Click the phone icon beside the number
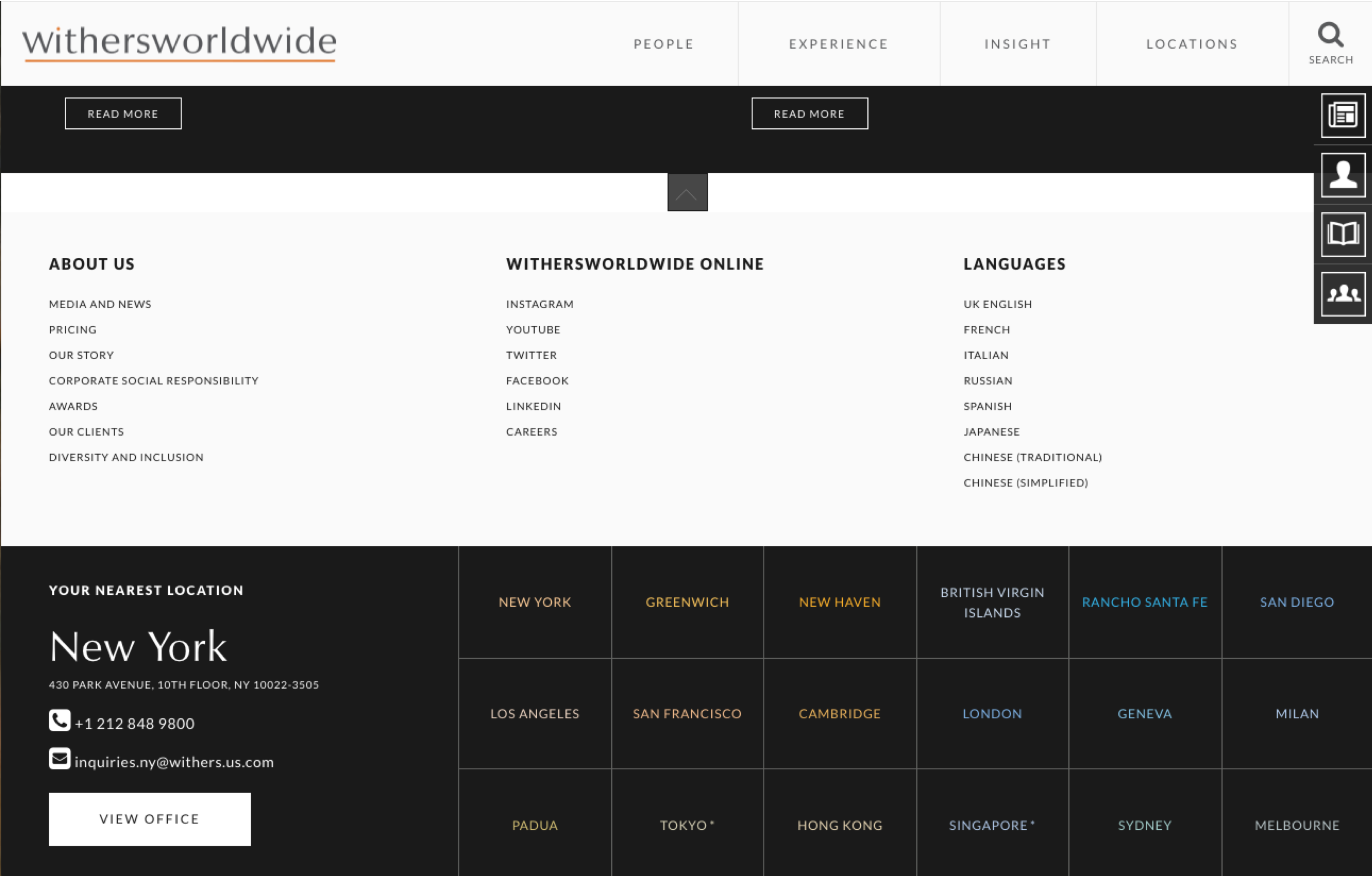This screenshot has height=876, width=1372. point(59,720)
